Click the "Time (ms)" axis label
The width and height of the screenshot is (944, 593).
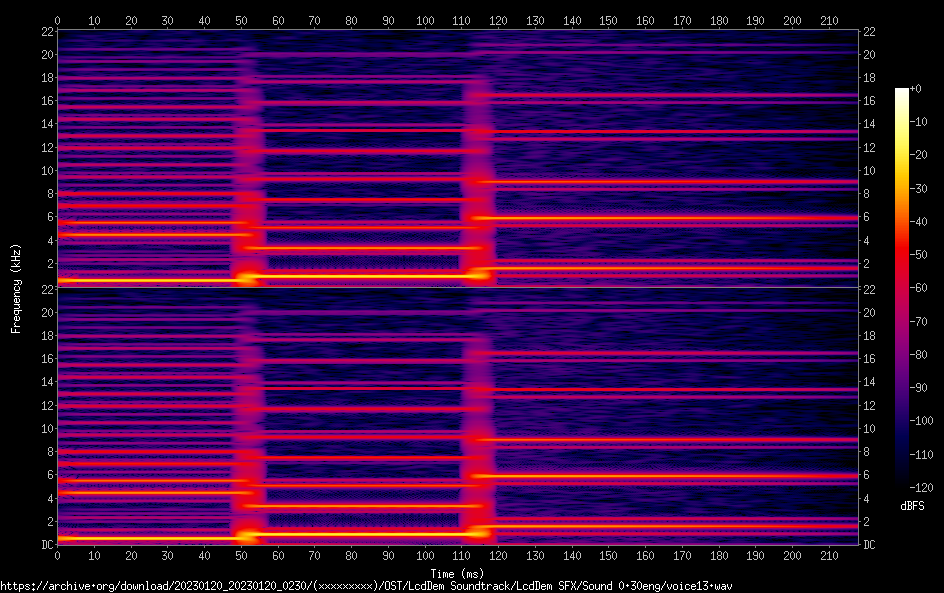click(457, 572)
